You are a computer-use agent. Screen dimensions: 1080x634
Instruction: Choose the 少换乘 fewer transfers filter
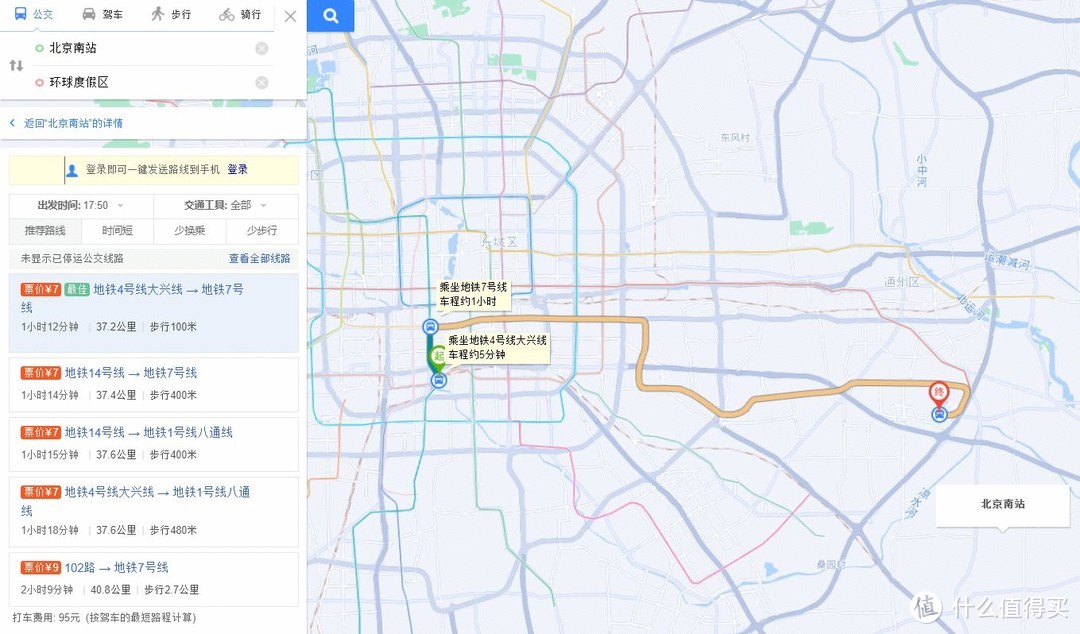pyautogui.click(x=189, y=231)
